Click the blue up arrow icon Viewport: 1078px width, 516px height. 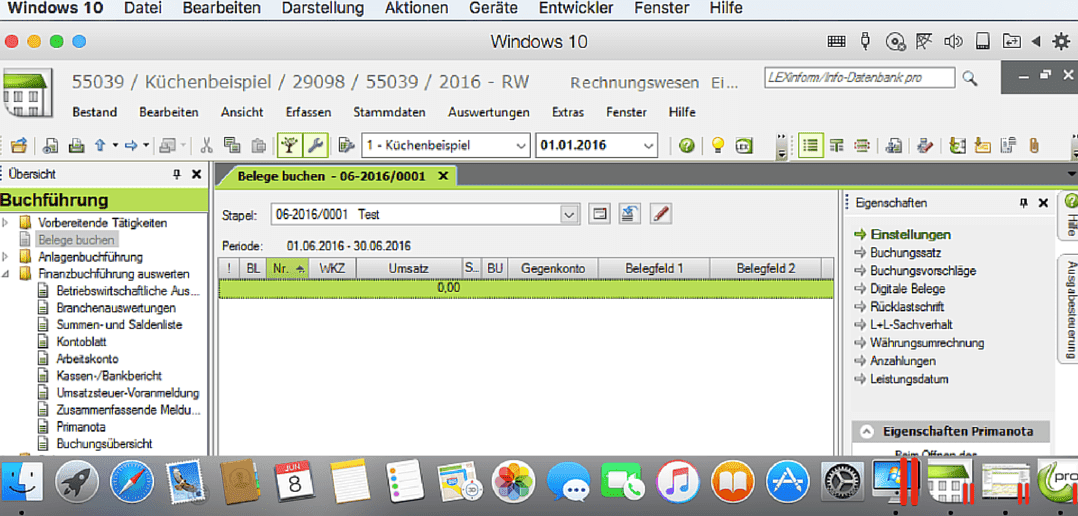99,146
